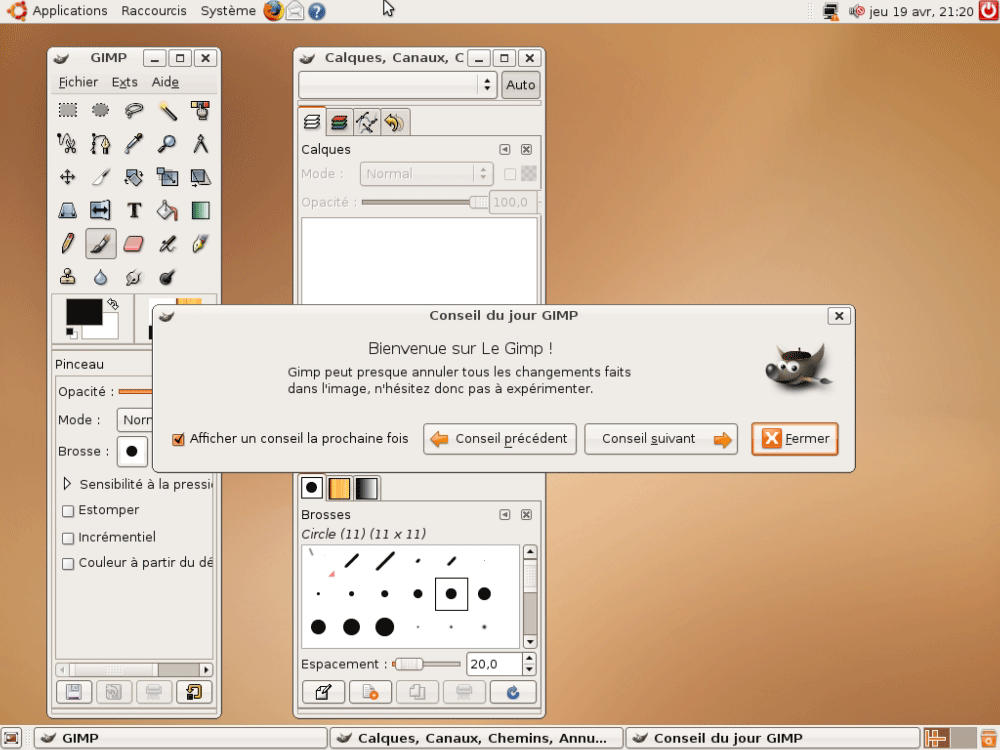Select the Shear tool
Viewport: 1000px width, 750px height.
(x=200, y=177)
